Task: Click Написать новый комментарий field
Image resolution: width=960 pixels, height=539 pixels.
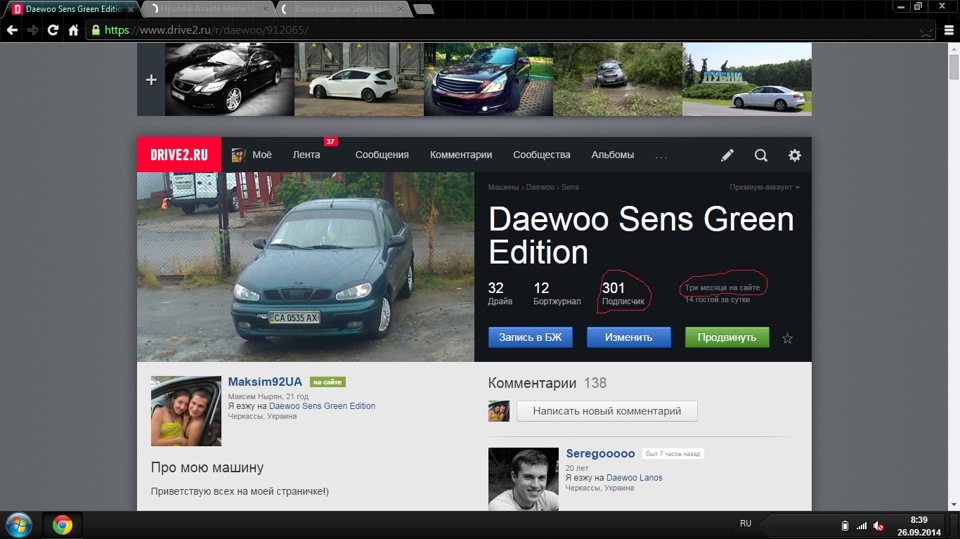Action: point(607,411)
